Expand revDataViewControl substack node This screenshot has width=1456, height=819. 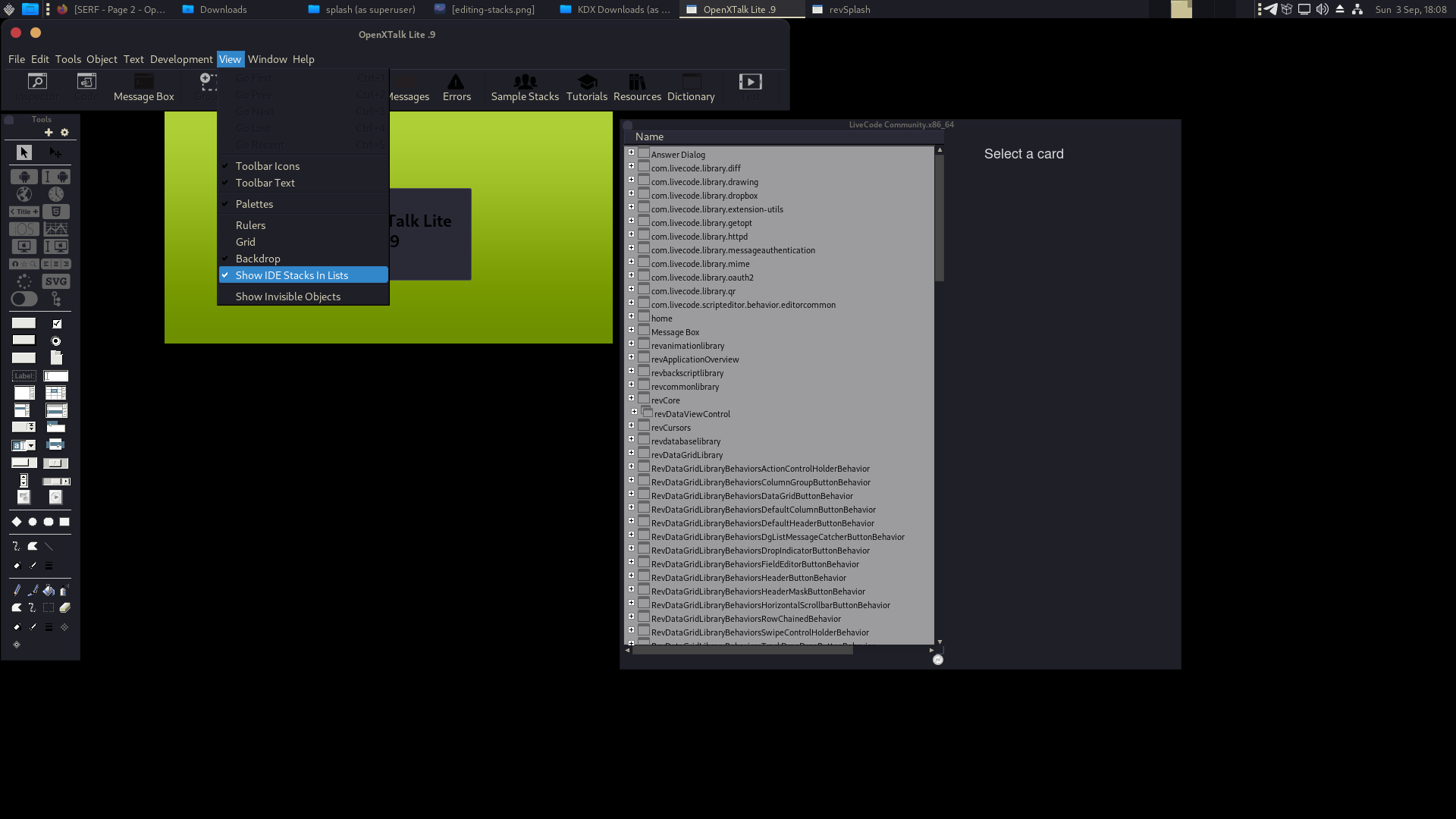click(x=635, y=412)
